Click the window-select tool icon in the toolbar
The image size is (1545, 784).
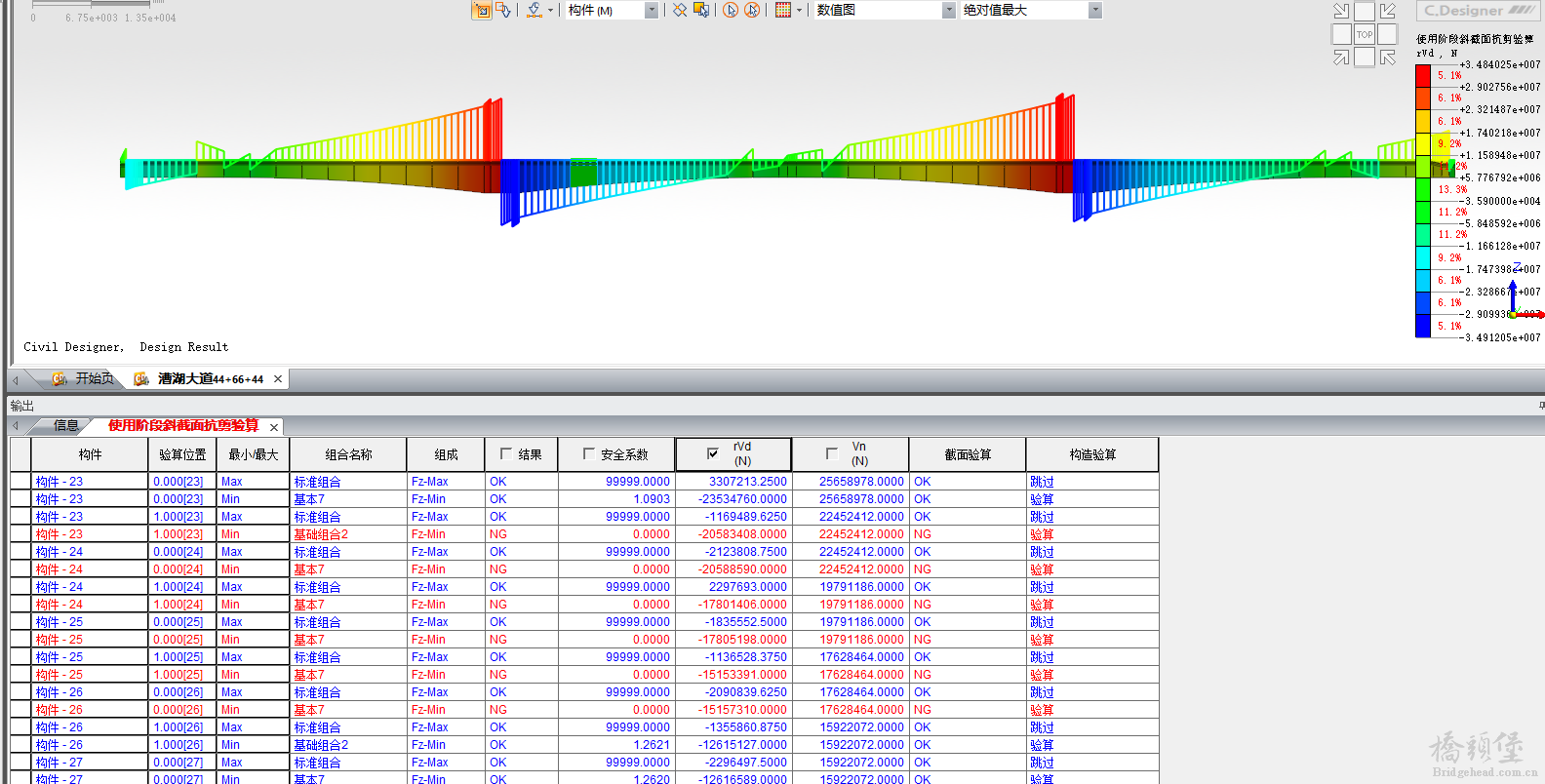pyautogui.click(x=482, y=11)
